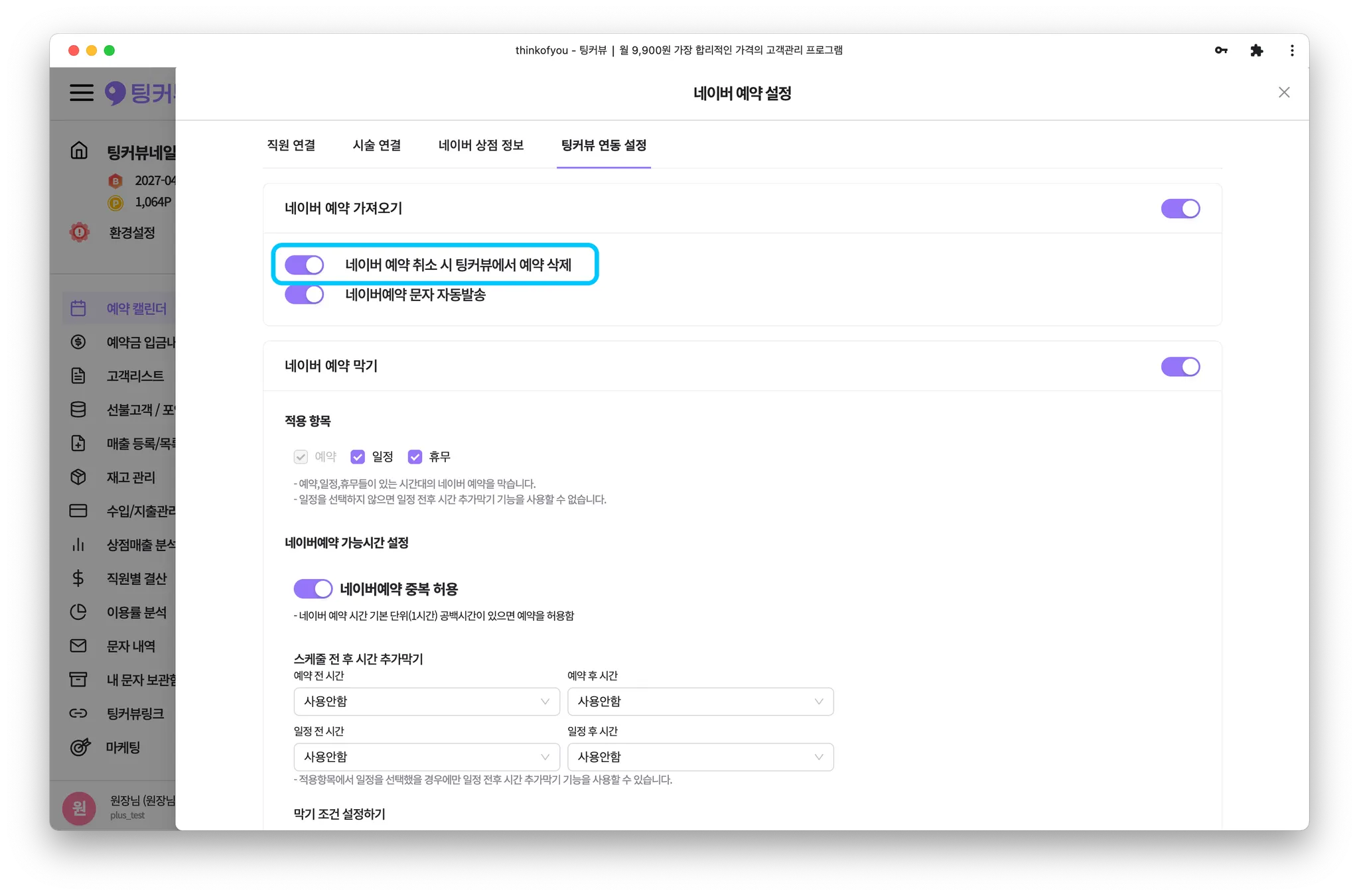
Task: Open the hamburger menu icon
Action: point(82,92)
